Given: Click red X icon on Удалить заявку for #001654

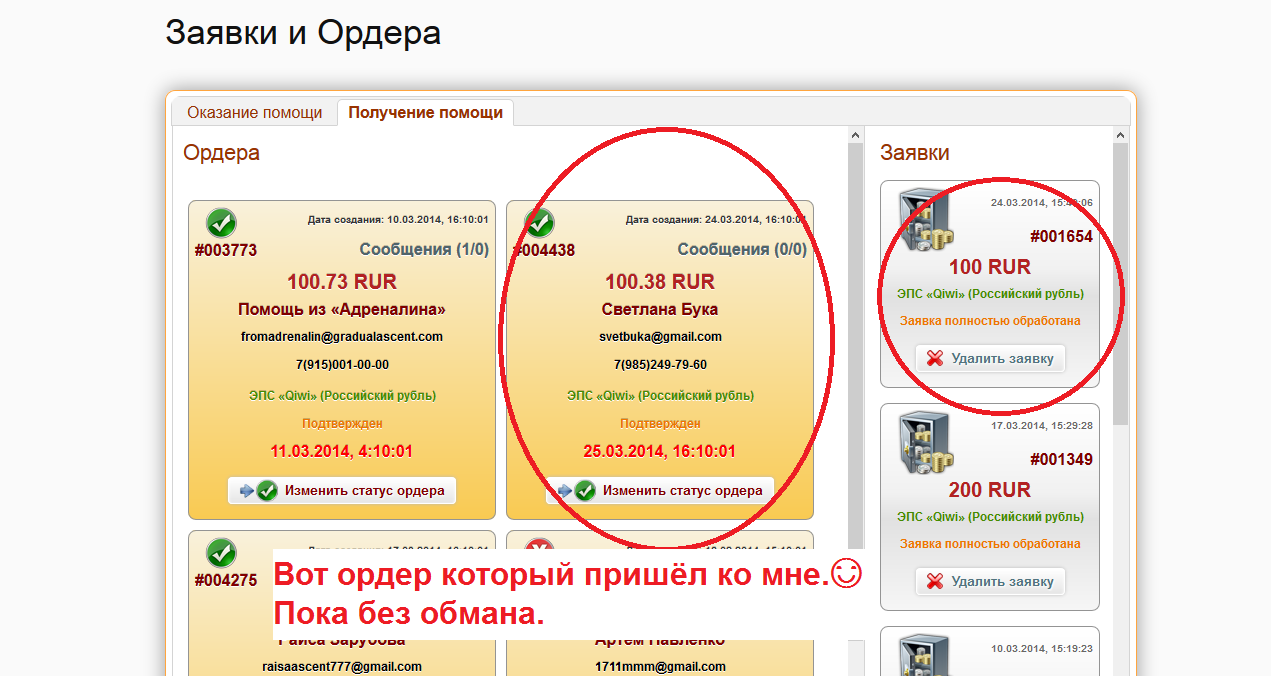Looking at the screenshot, I should pyautogui.click(x=935, y=358).
